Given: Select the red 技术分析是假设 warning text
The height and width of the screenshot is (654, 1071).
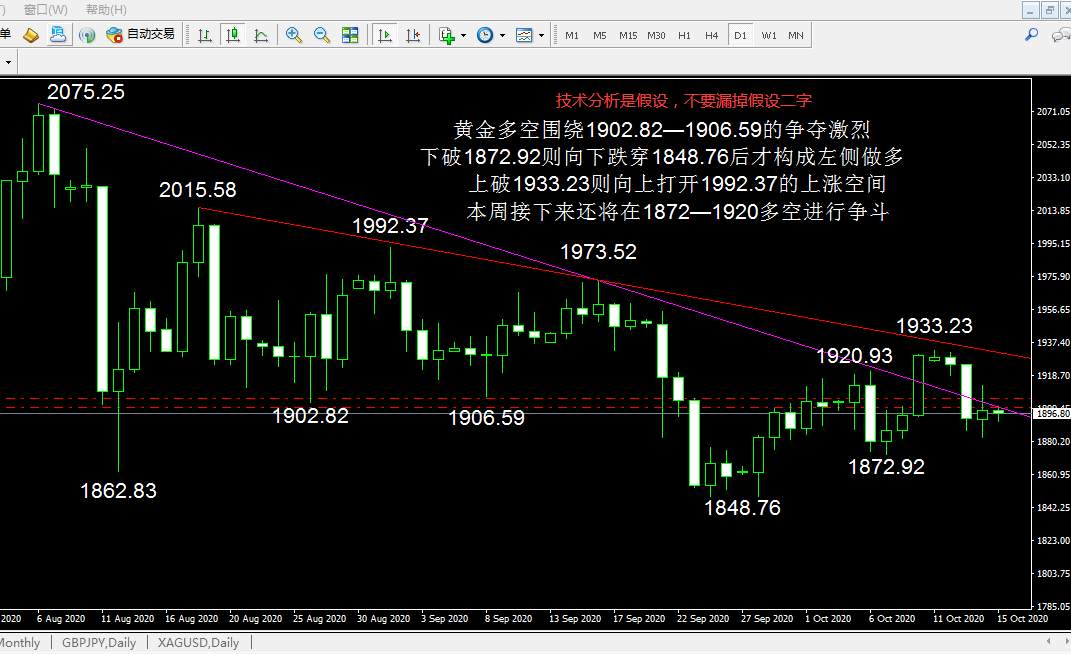Looking at the screenshot, I should click(684, 100).
